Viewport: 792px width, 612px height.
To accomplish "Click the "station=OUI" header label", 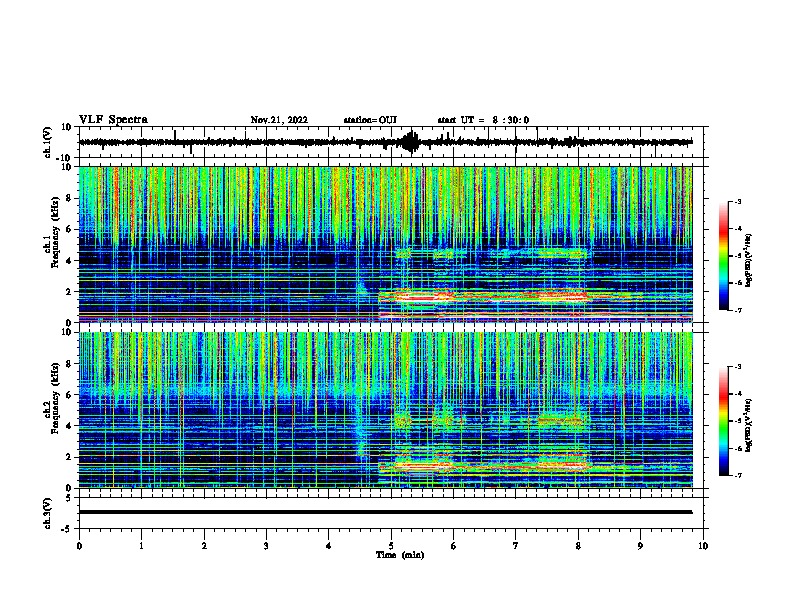I will pos(370,120).
